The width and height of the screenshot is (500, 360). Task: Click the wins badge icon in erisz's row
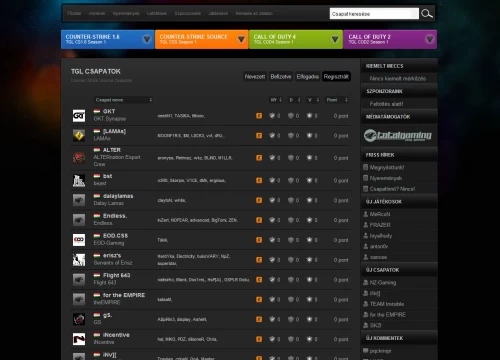click(272, 260)
